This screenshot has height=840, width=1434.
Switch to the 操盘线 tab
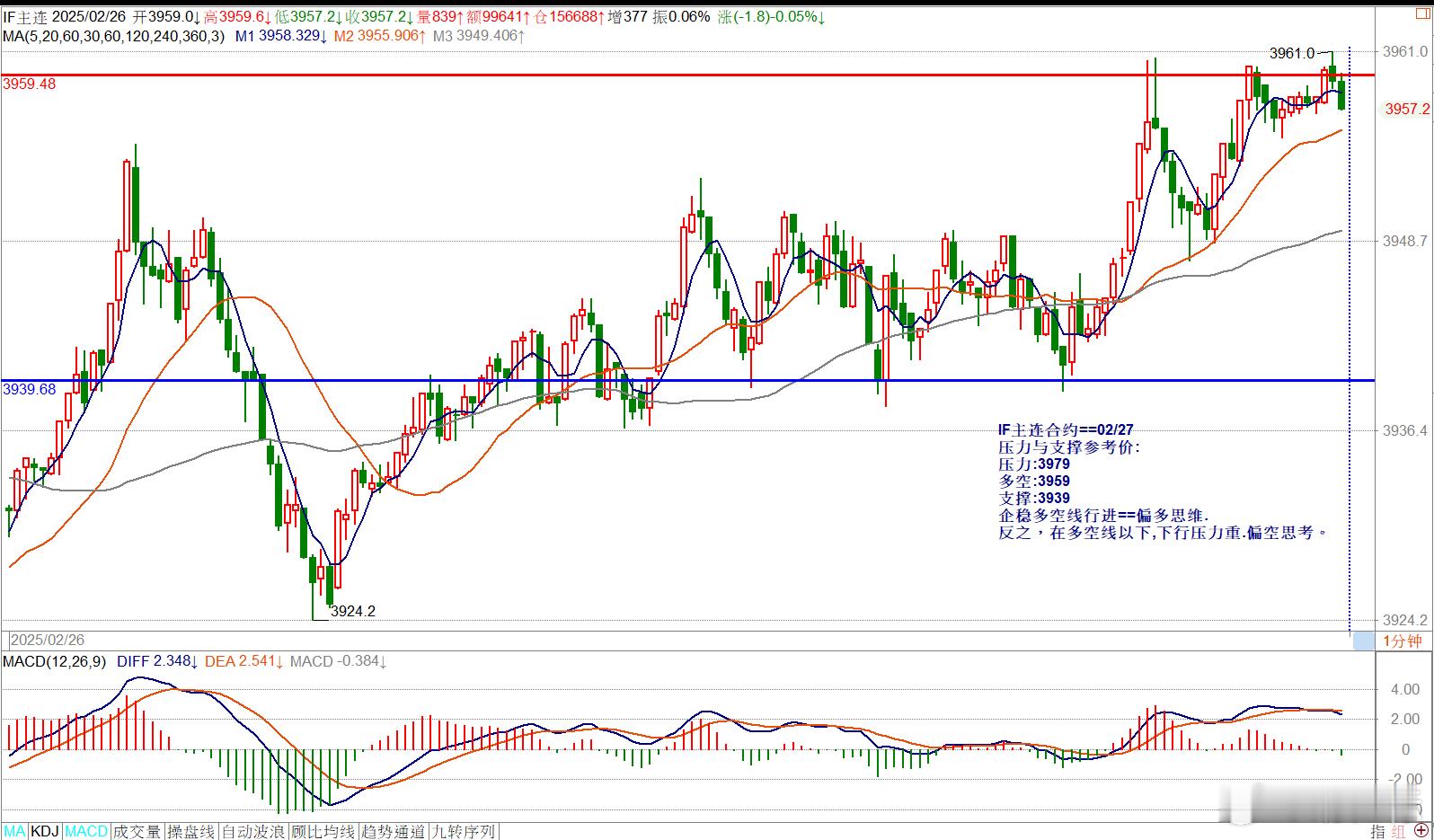click(x=191, y=832)
